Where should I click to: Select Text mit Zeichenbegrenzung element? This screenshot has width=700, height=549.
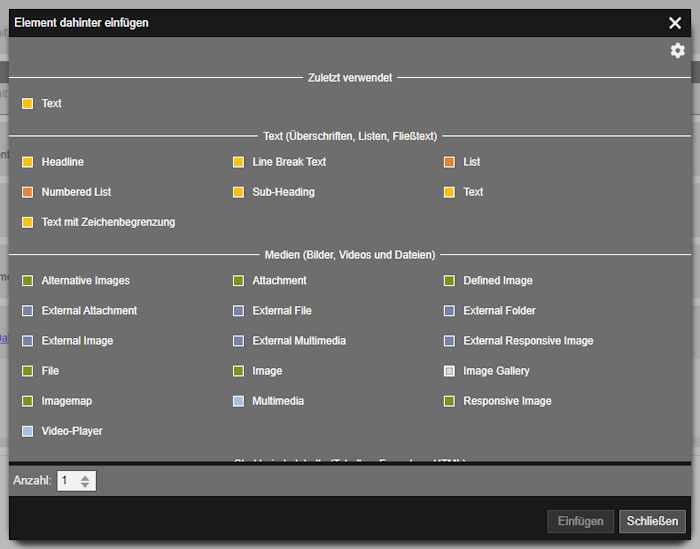click(99, 222)
